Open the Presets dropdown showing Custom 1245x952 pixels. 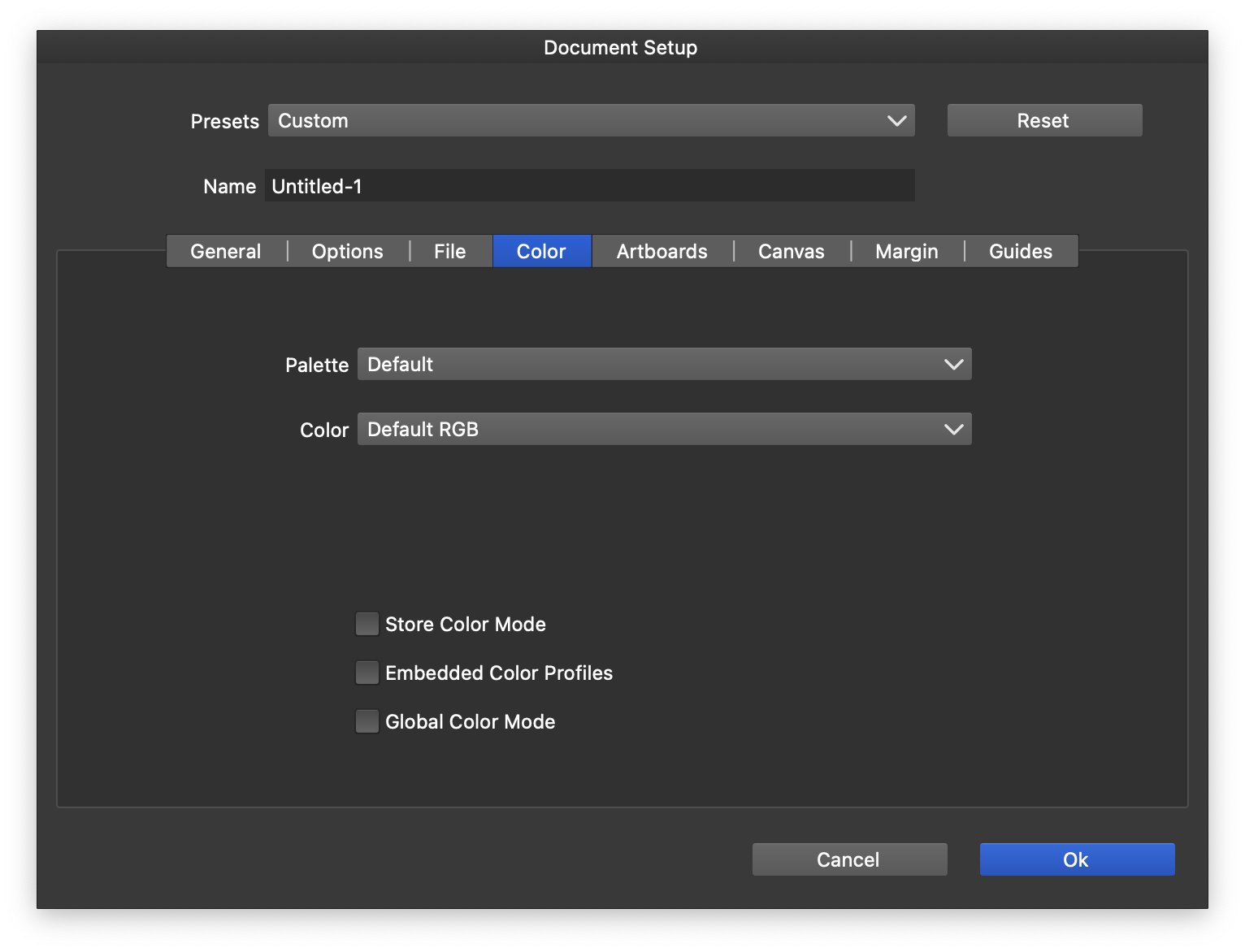(x=591, y=121)
